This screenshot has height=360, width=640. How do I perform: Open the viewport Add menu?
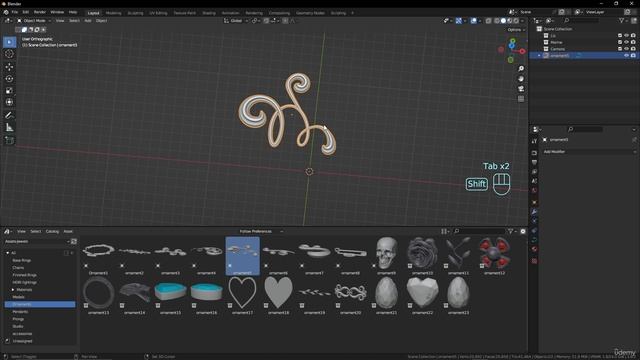tap(88, 21)
